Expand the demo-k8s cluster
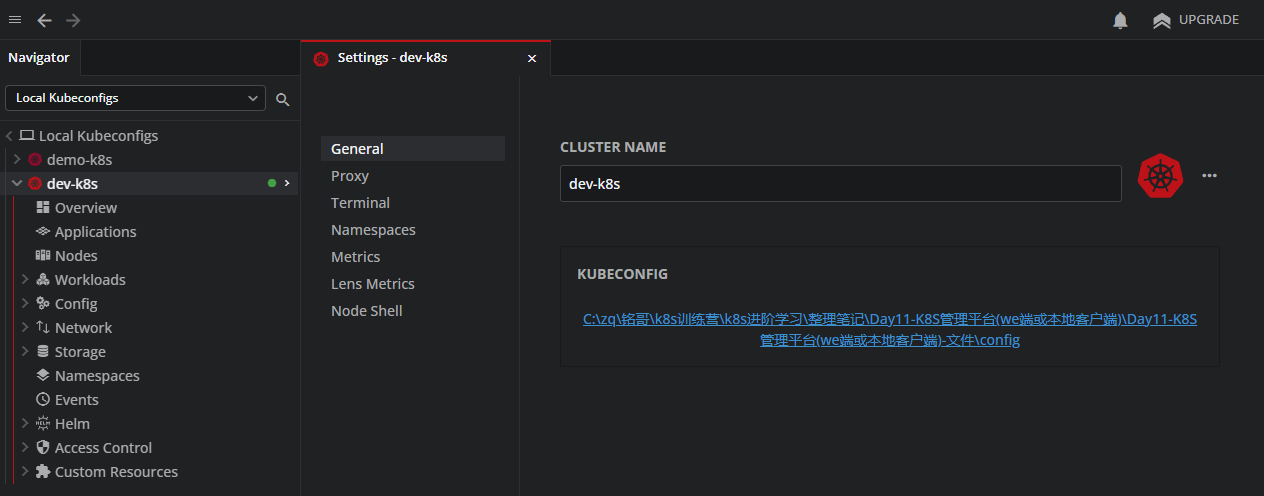 pos(17,160)
